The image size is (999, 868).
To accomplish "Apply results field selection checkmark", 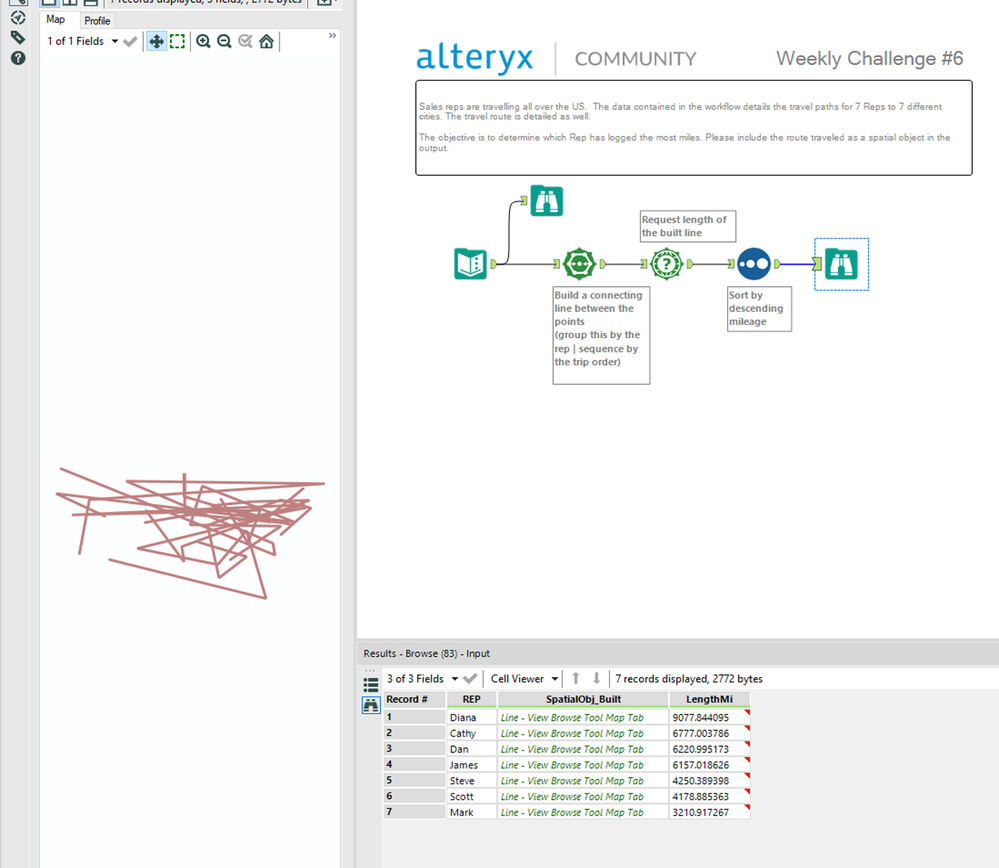I will point(470,679).
